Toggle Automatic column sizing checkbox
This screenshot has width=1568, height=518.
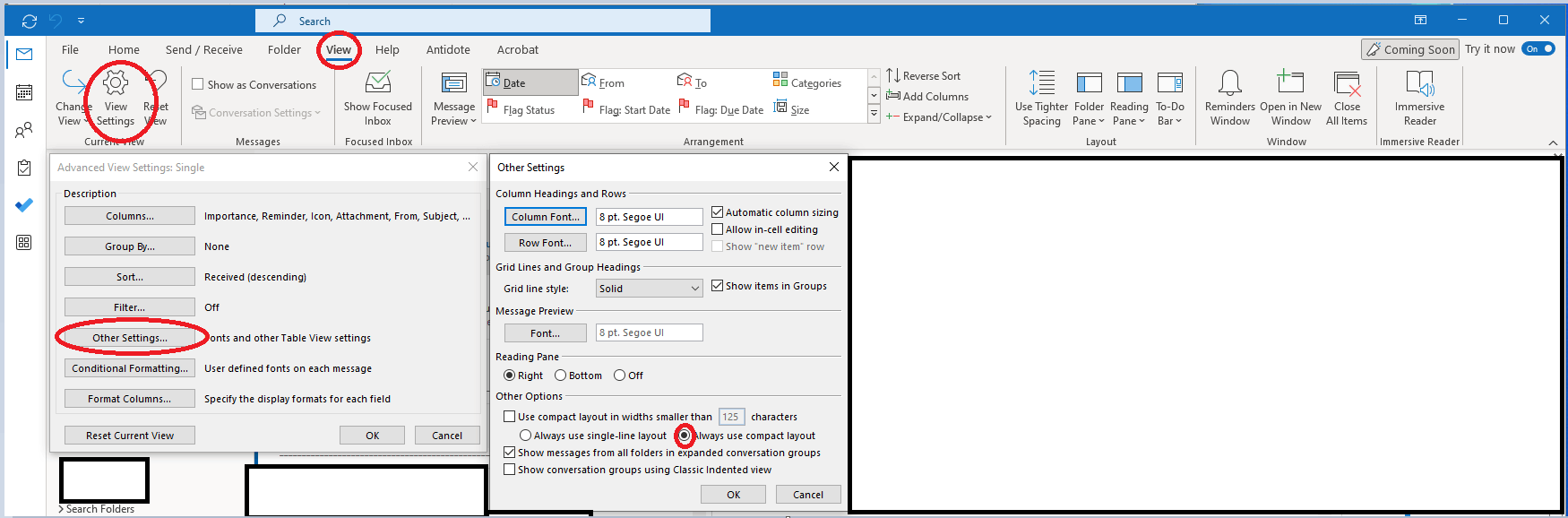coord(717,212)
